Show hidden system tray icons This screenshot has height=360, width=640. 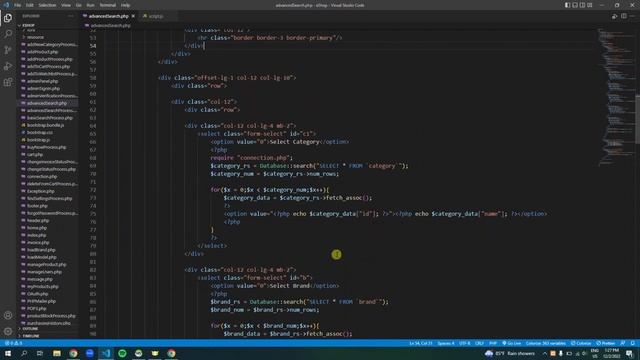point(544,353)
